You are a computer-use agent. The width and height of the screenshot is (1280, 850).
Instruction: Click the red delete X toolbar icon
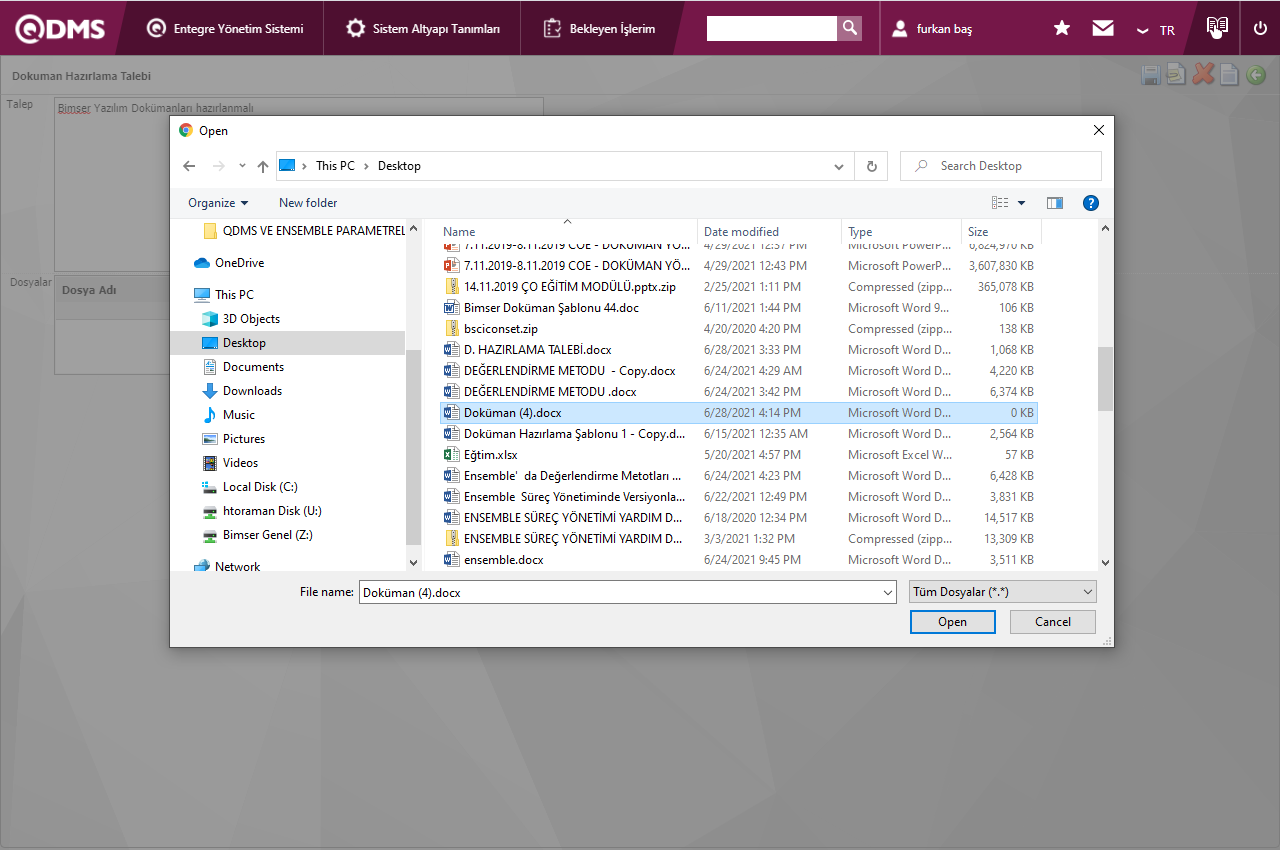[x=1203, y=74]
